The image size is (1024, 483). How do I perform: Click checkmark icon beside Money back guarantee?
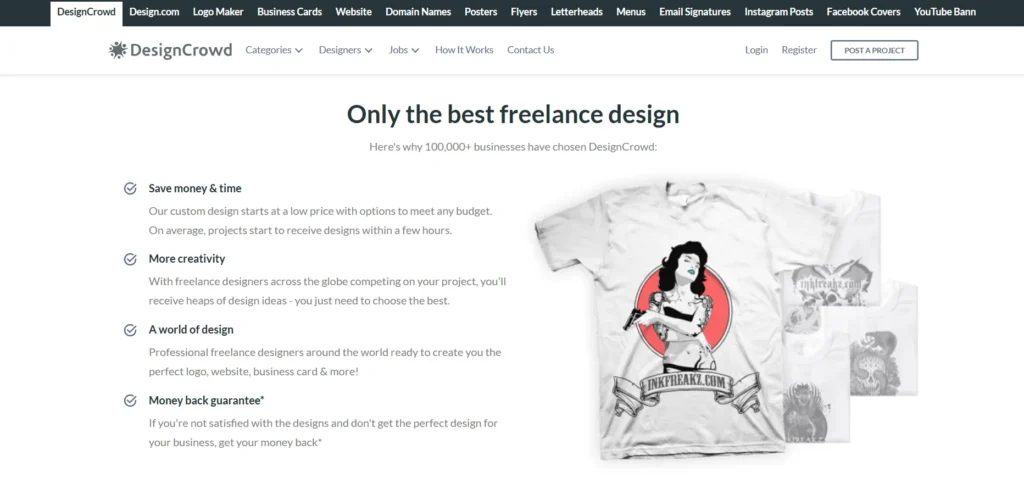tap(131, 401)
